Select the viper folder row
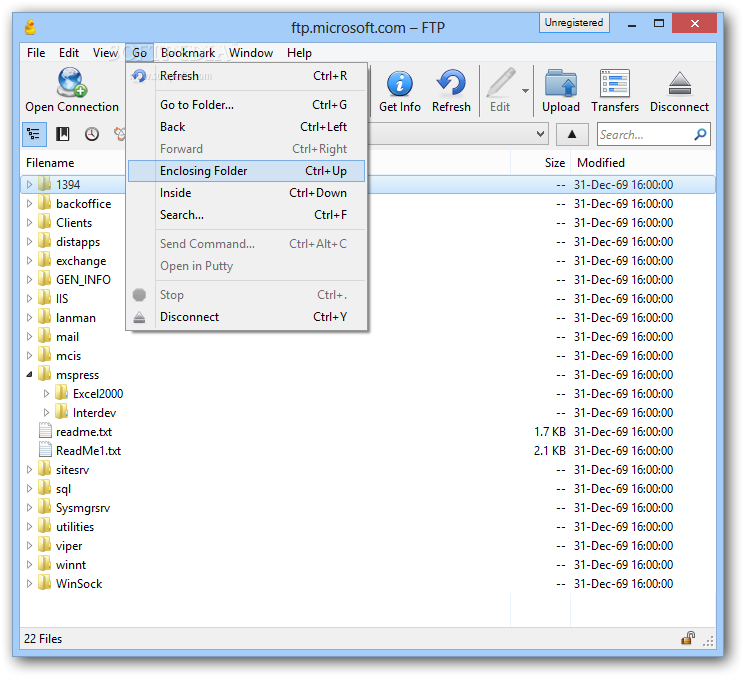 point(368,546)
